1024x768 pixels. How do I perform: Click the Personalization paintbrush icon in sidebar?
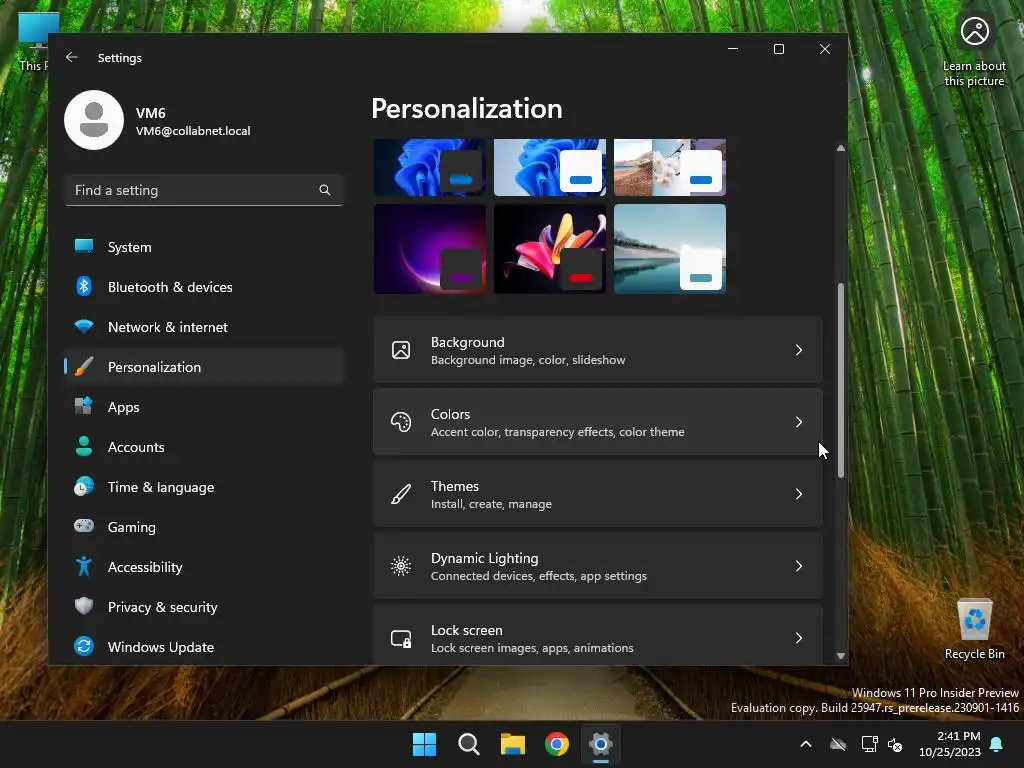click(x=84, y=366)
